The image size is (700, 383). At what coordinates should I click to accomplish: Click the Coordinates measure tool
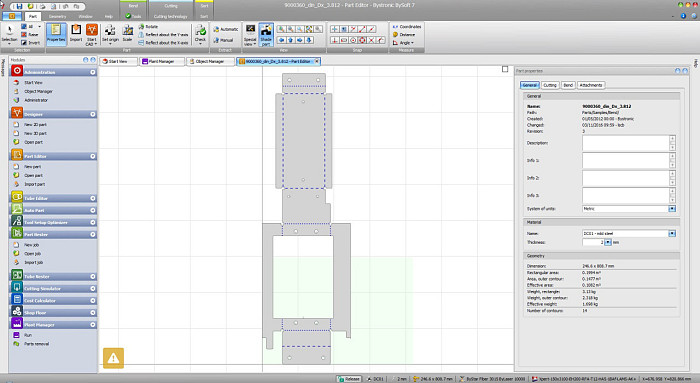click(x=407, y=27)
